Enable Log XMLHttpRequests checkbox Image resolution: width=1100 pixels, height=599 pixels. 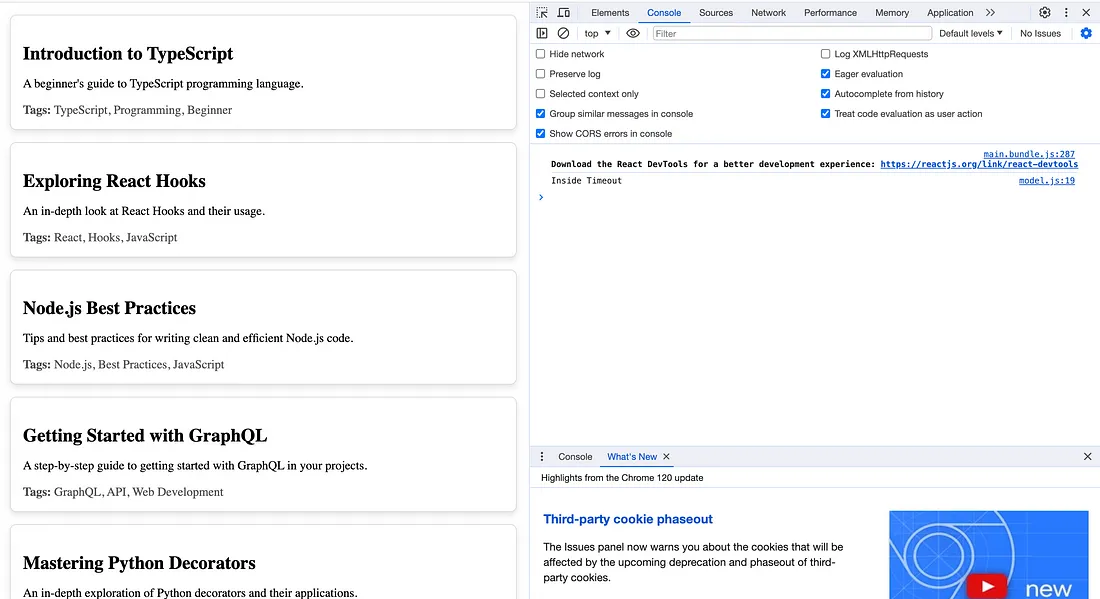825,54
